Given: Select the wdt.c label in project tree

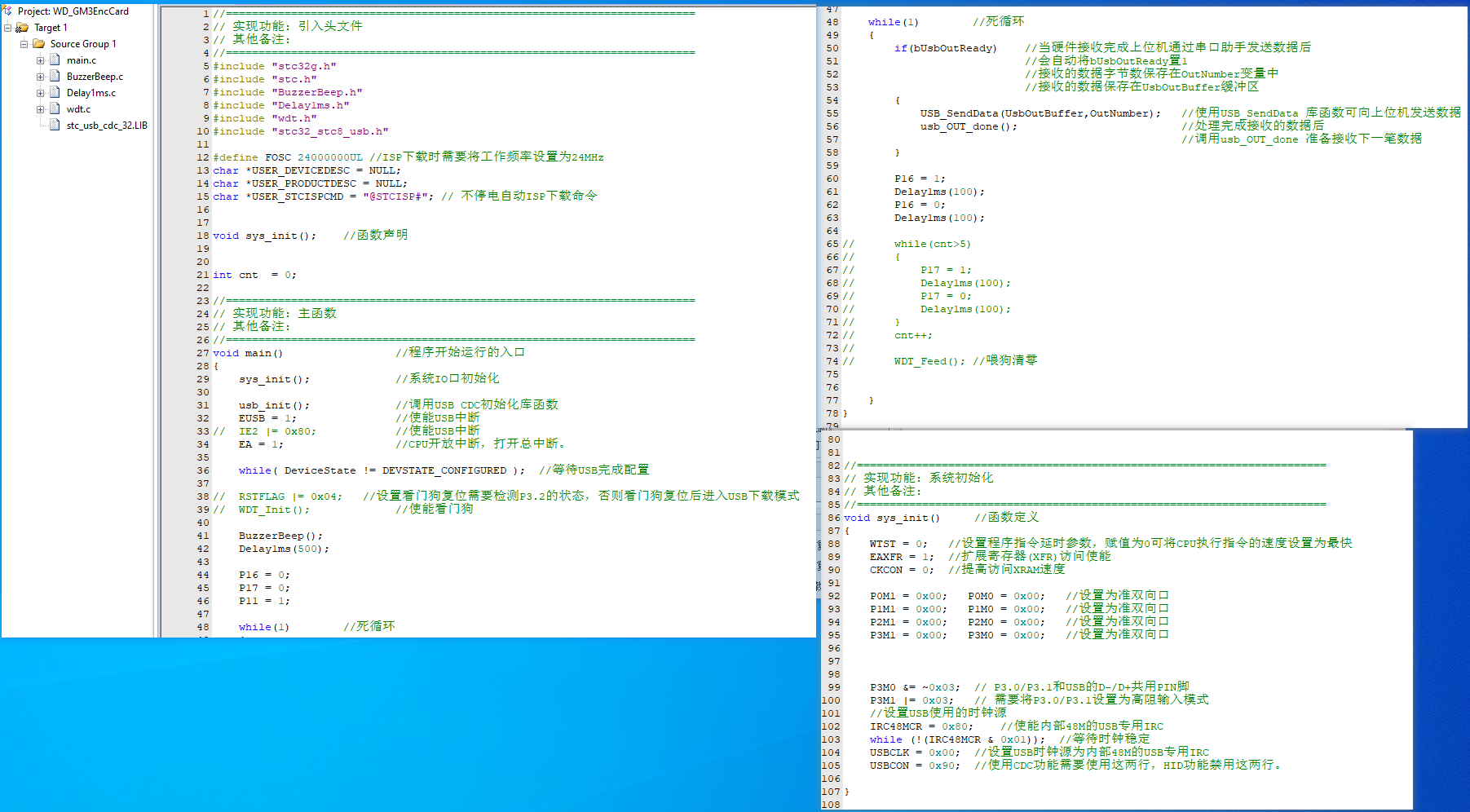Looking at the screenshot, I should [78, 109].
